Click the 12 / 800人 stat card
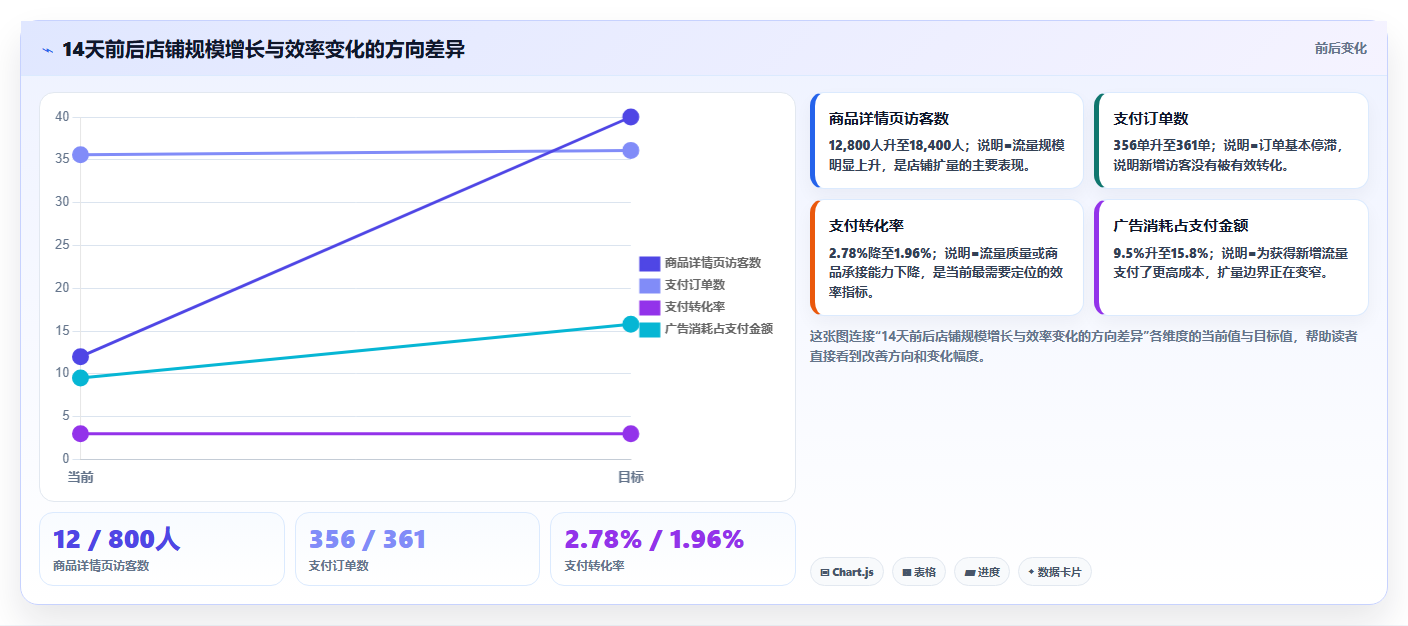The width and height of the screenshot is (1408, 626). [162, 549]
